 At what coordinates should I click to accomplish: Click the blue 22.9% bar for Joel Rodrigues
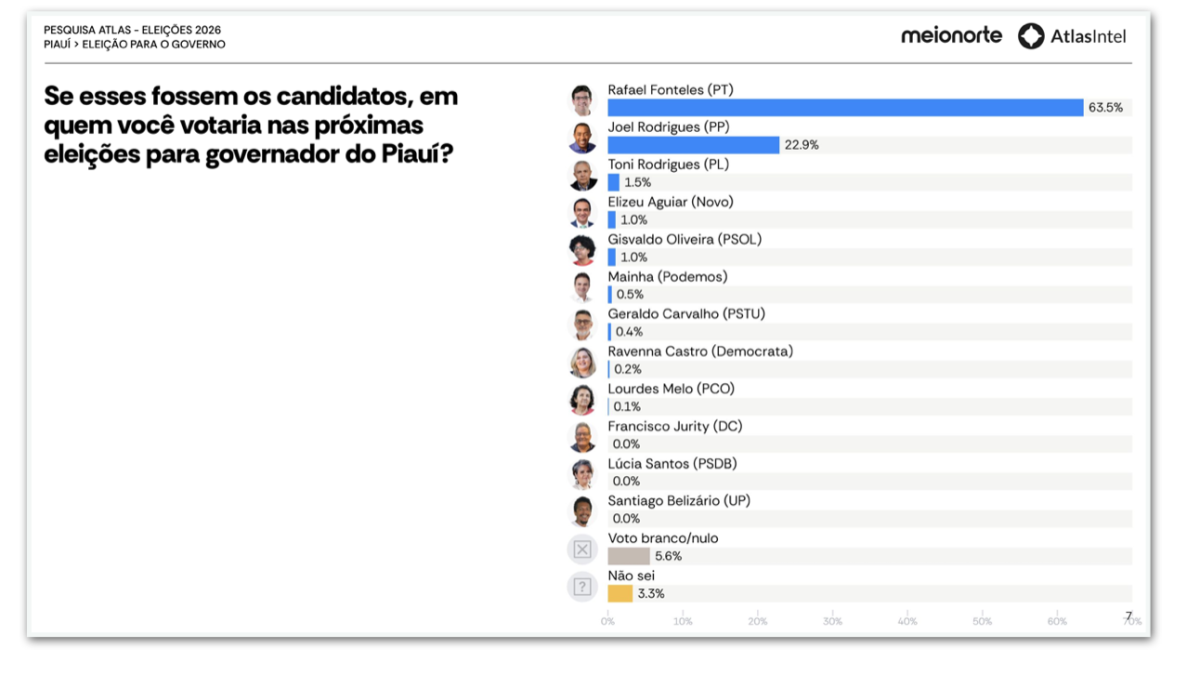(x=693, y=145)
